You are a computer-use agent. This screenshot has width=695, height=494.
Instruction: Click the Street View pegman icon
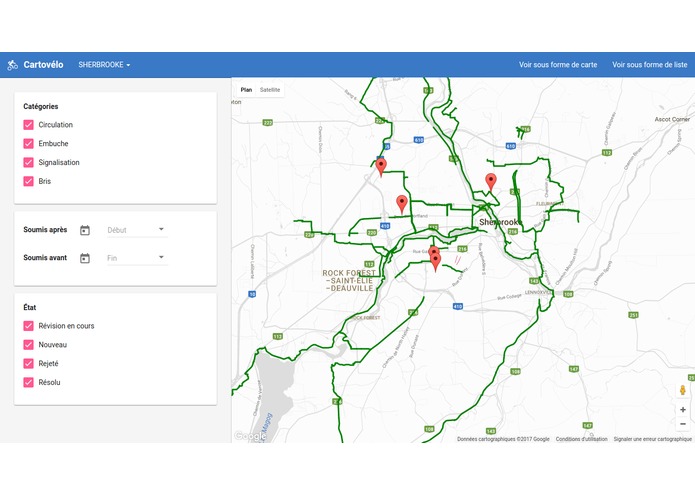683,390
